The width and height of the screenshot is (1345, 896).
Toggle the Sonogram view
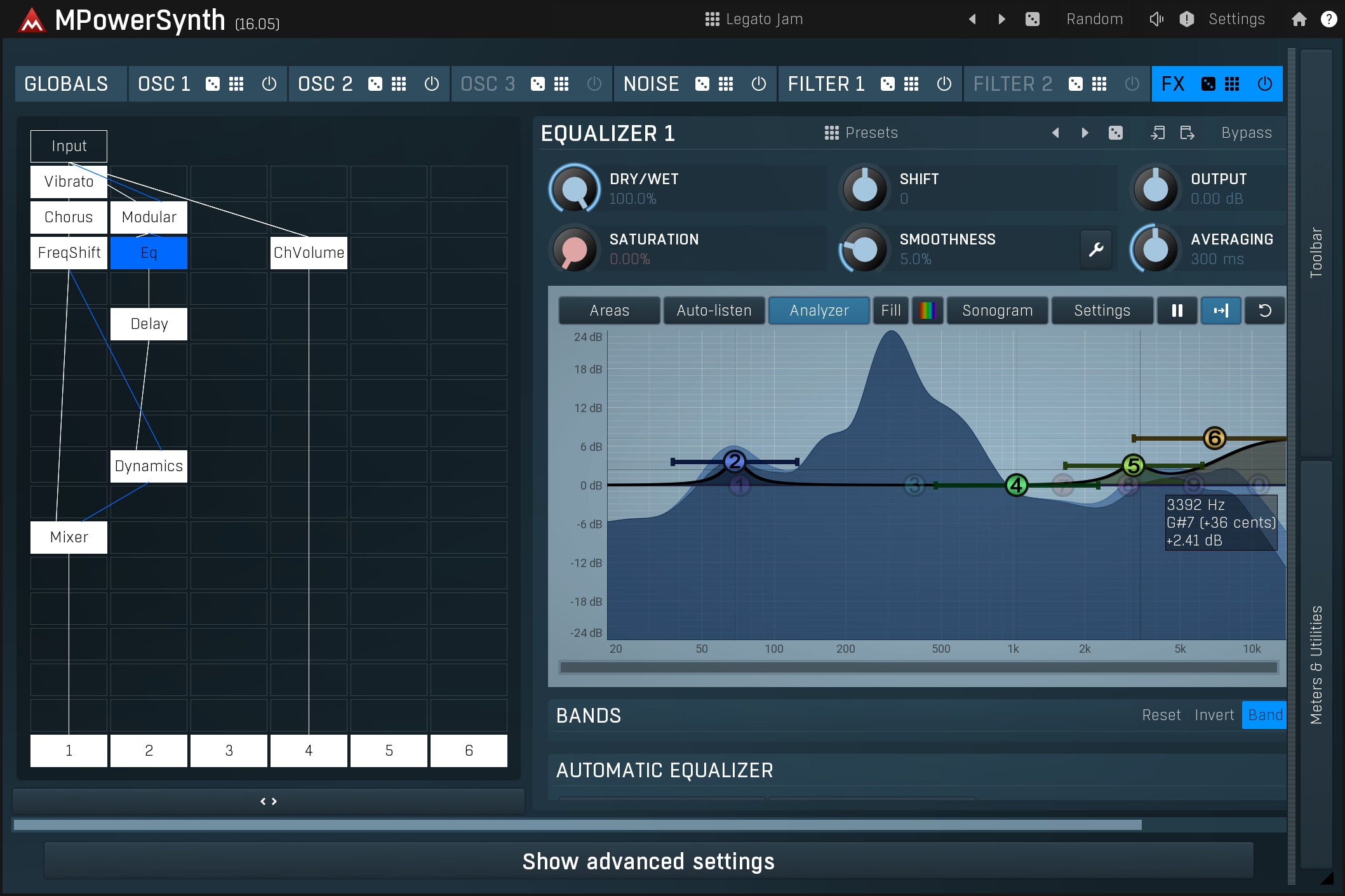997,311
